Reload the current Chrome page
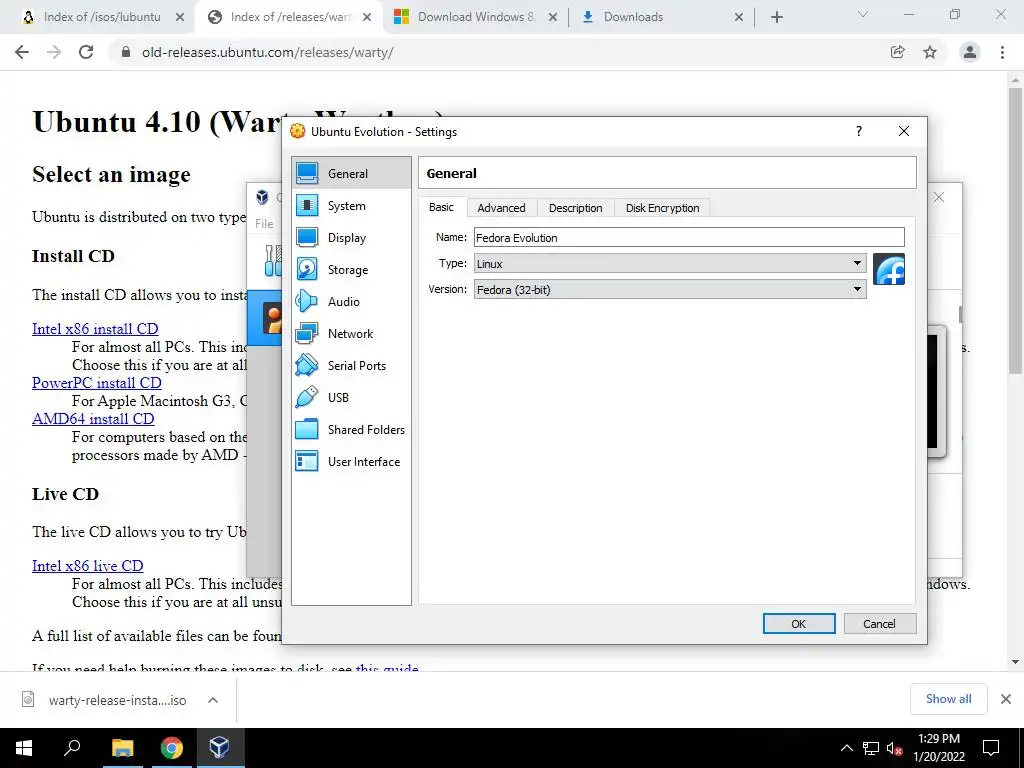Image resolution: width=1024 pixels, height=768 pixels. tap(86, 52)
